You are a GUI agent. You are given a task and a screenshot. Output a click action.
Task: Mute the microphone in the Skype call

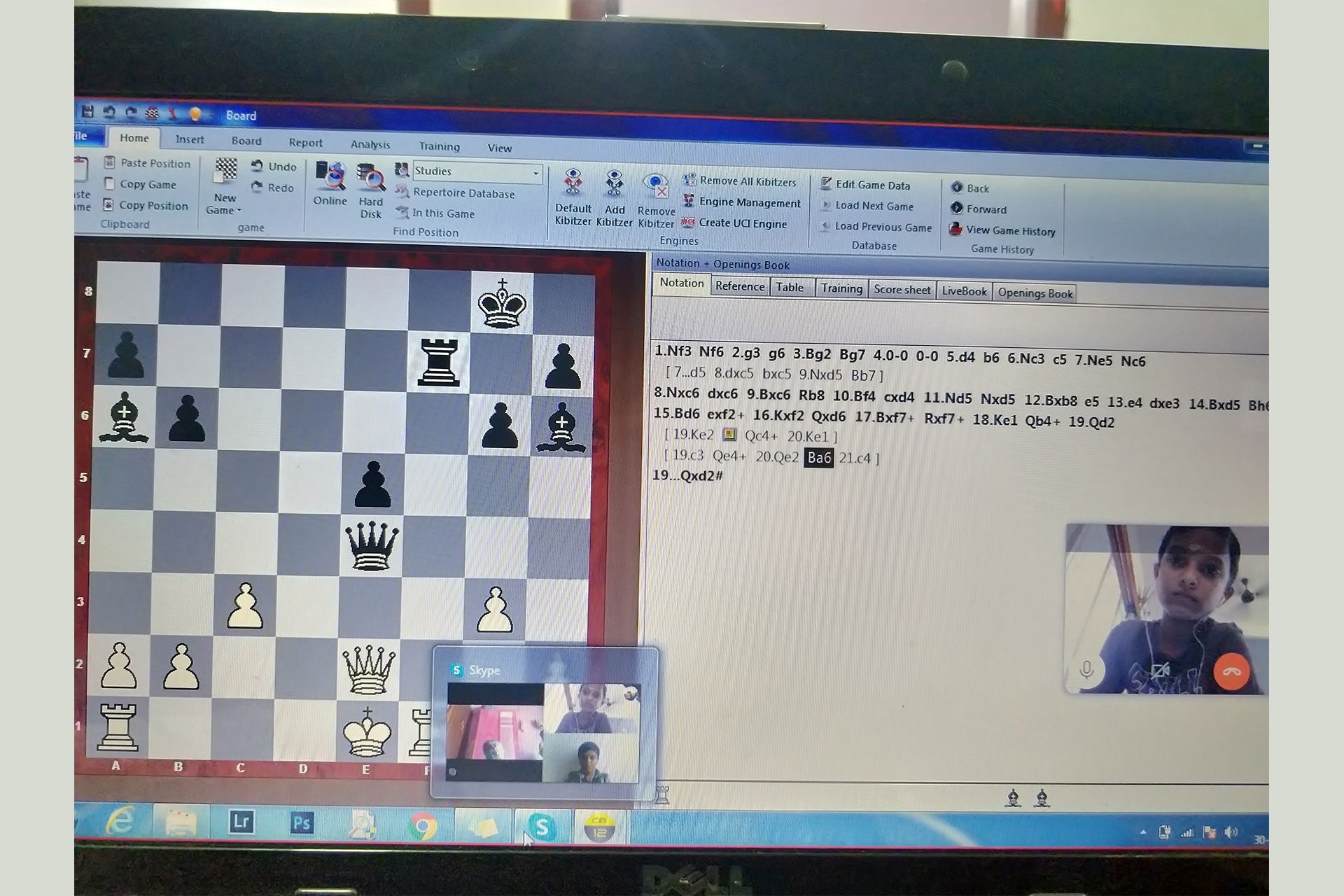tap(1086, 670)
